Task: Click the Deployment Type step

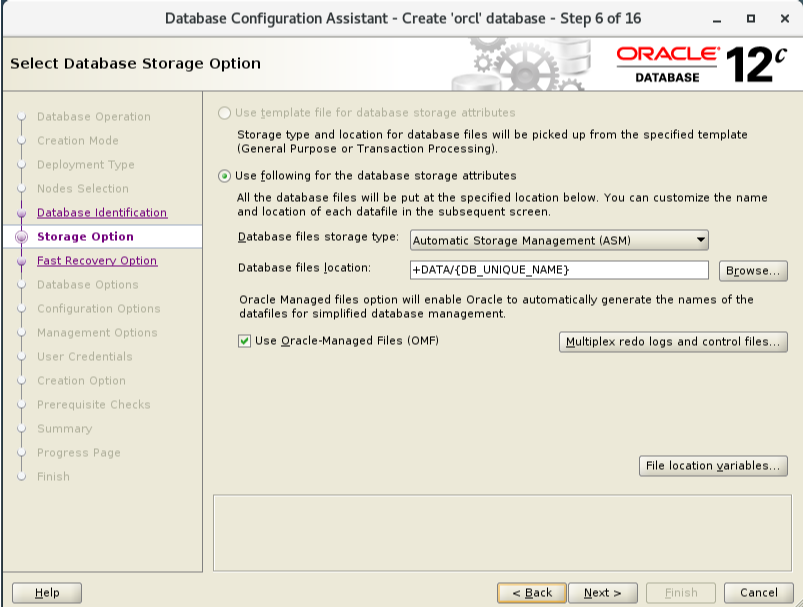Action: tap(86, 165)
